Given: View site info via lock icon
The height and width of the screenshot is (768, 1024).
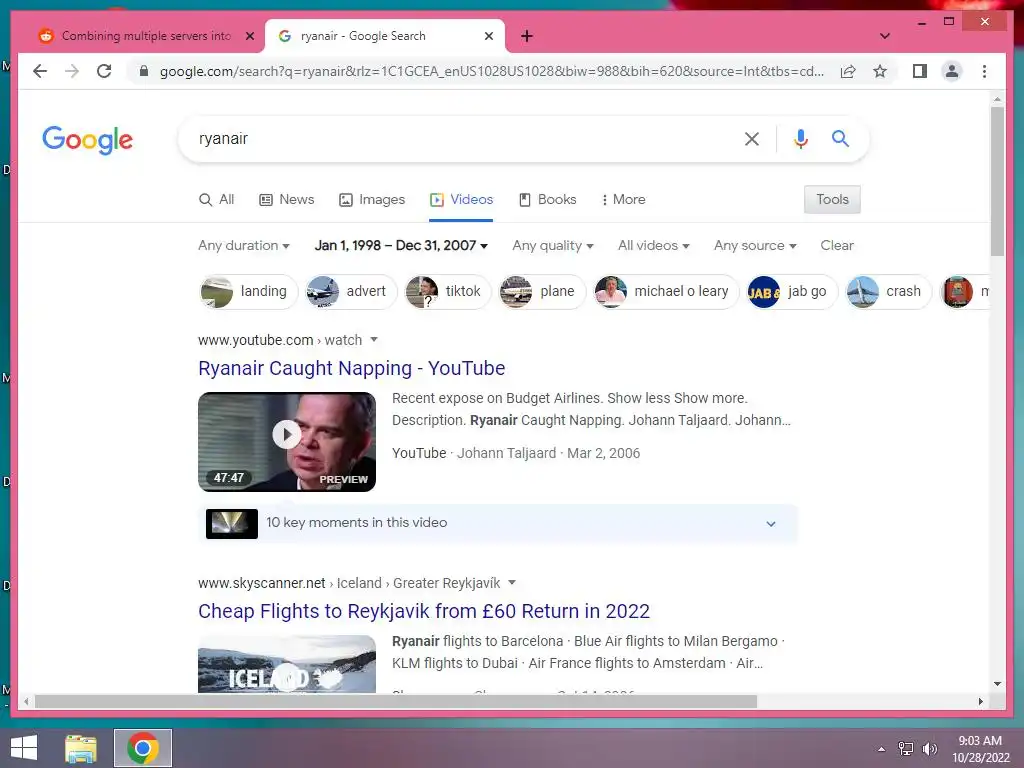Looking at the screenshot, I should click(x=144, y=71).
